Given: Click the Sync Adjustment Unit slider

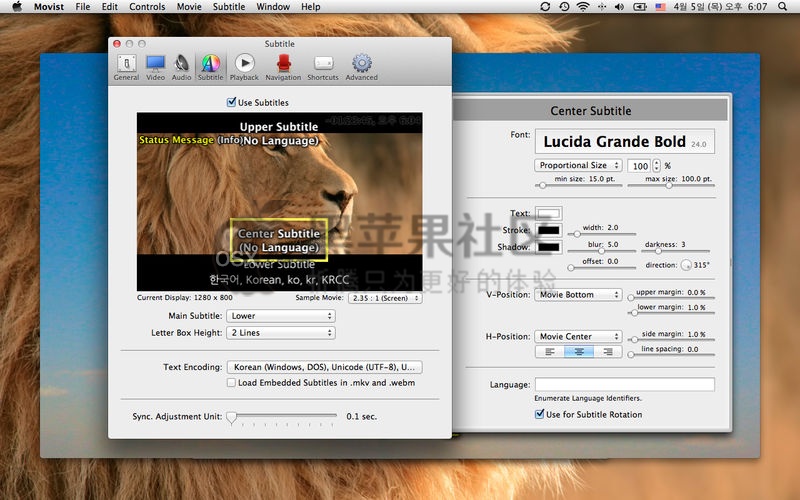Looking at the screenshot, I should [283, 417].
